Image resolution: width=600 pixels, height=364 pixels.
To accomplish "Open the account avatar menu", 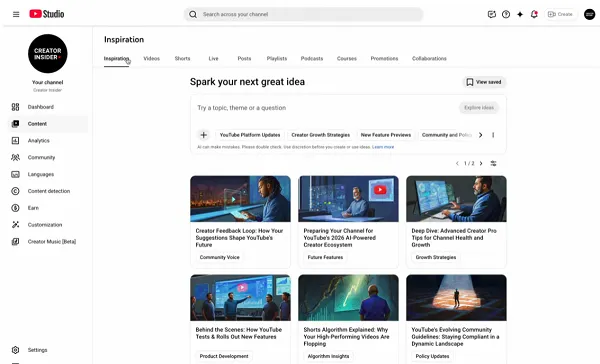I will tap(589, 15).
